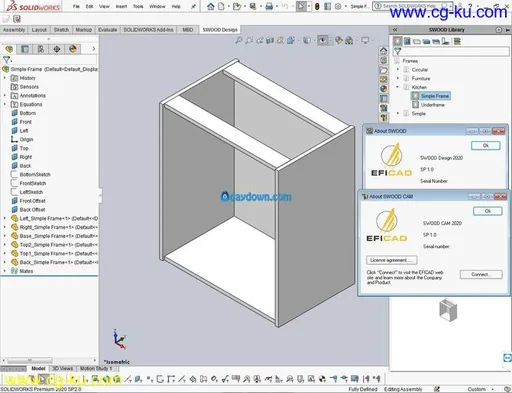Expand the Annotations node in the feature tree
512x393 pixels.
tap(5, 95)
